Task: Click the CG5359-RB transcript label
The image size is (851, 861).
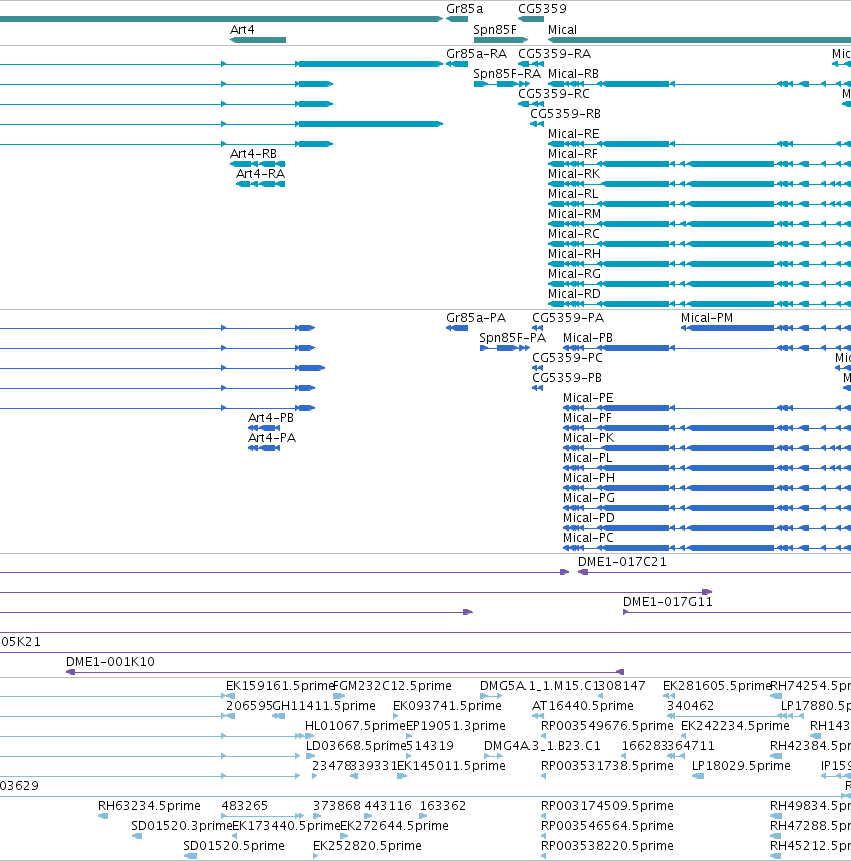Action: point(566,114)
